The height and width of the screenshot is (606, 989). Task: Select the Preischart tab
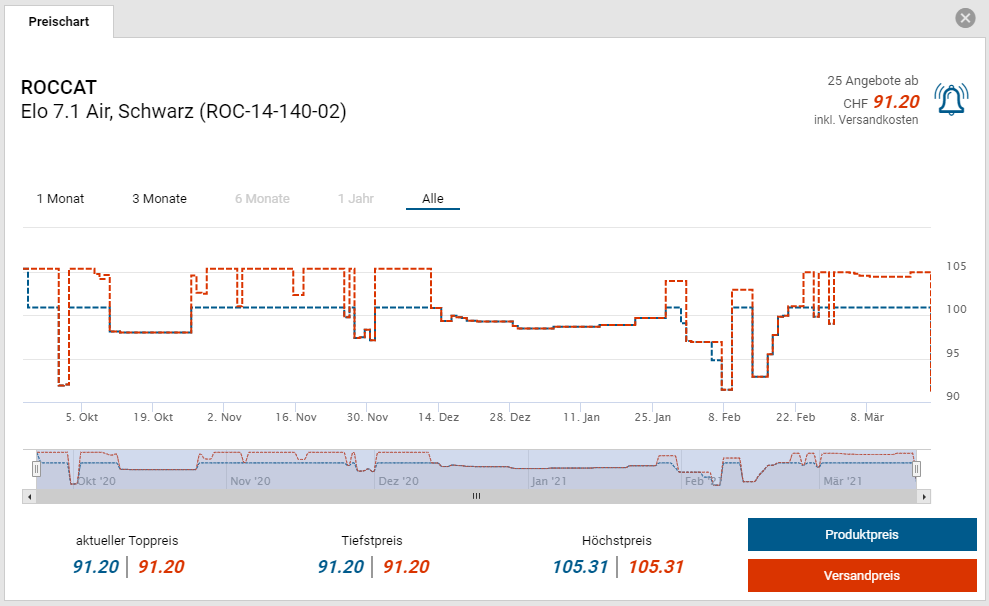pyautogui.click(x=58, y=21)
